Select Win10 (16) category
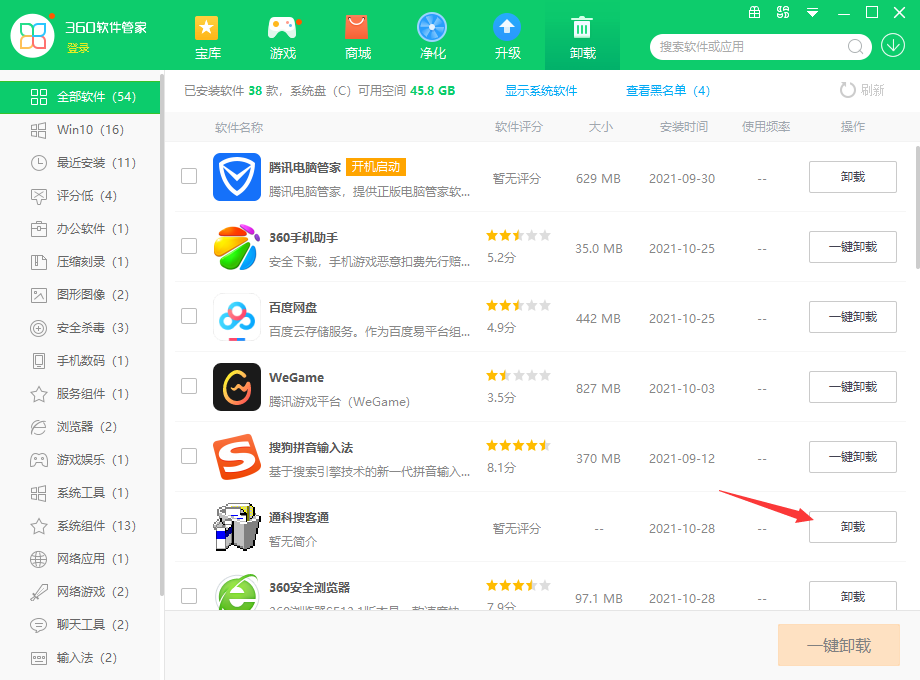This screenshot has width=920, height=680. (x=80, y=130)
